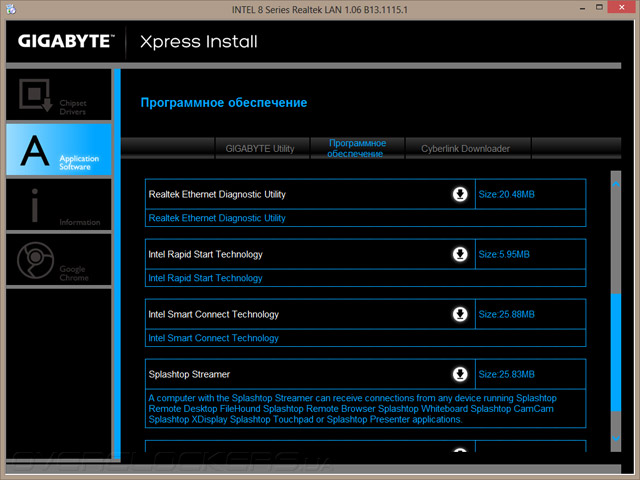Click the Size:25.88MB value

507,314
